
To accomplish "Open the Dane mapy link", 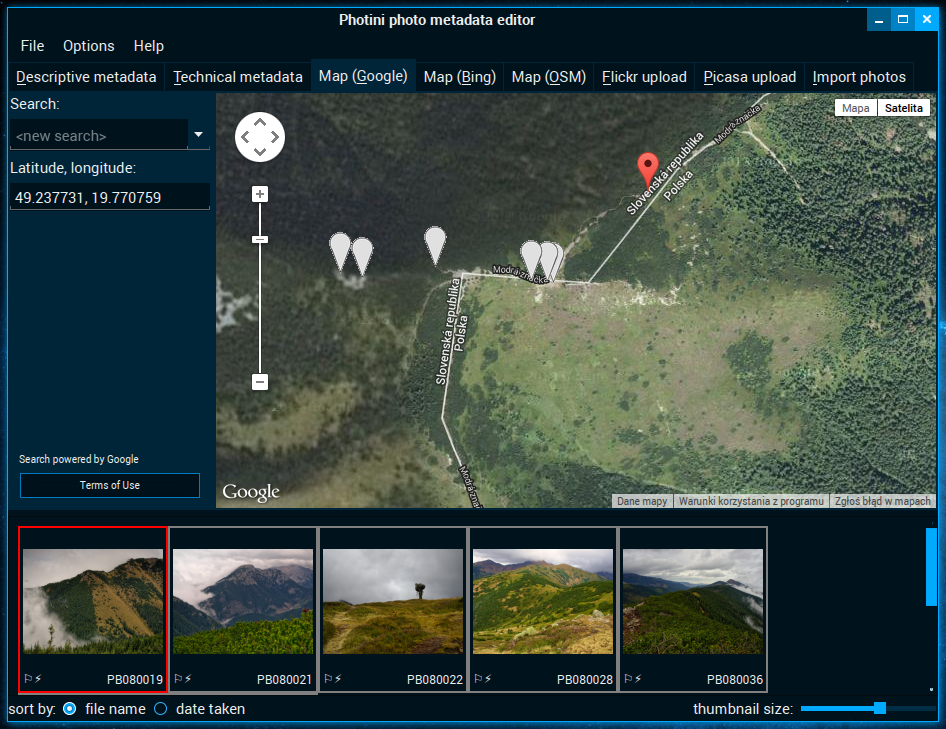I will (x=642, y=501).
